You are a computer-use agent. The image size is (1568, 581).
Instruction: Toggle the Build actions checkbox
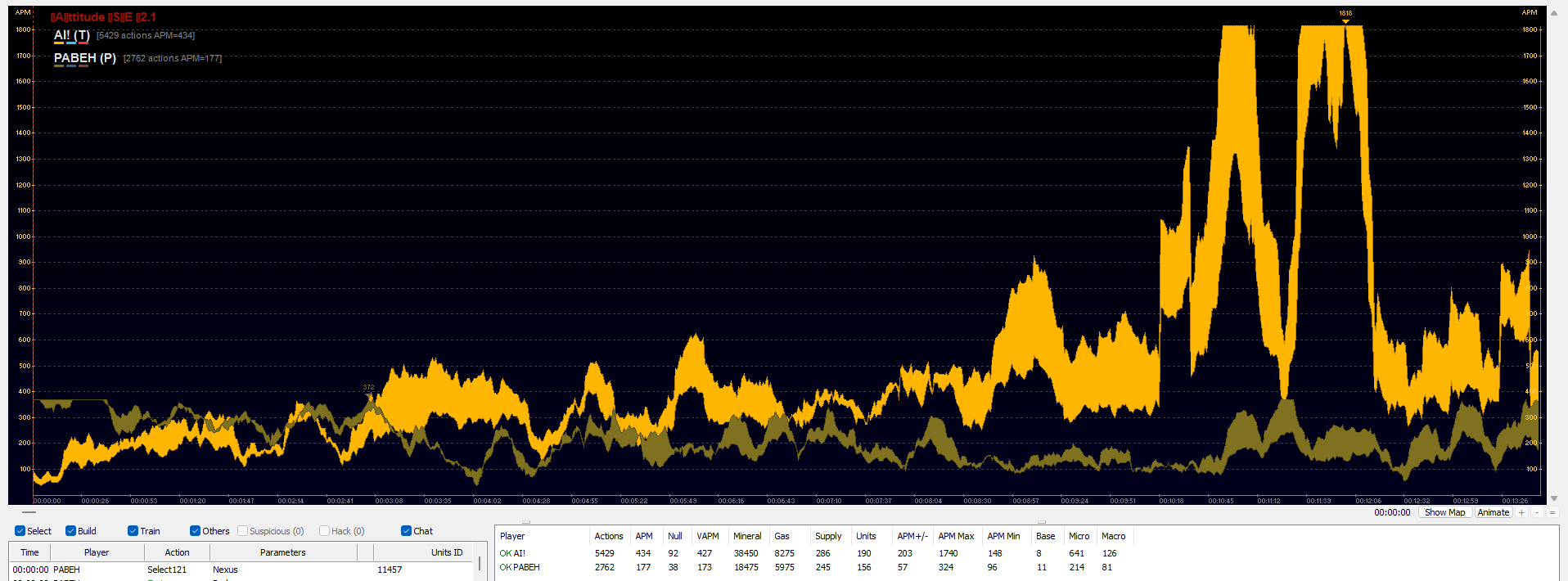click(x=70, y=531)
